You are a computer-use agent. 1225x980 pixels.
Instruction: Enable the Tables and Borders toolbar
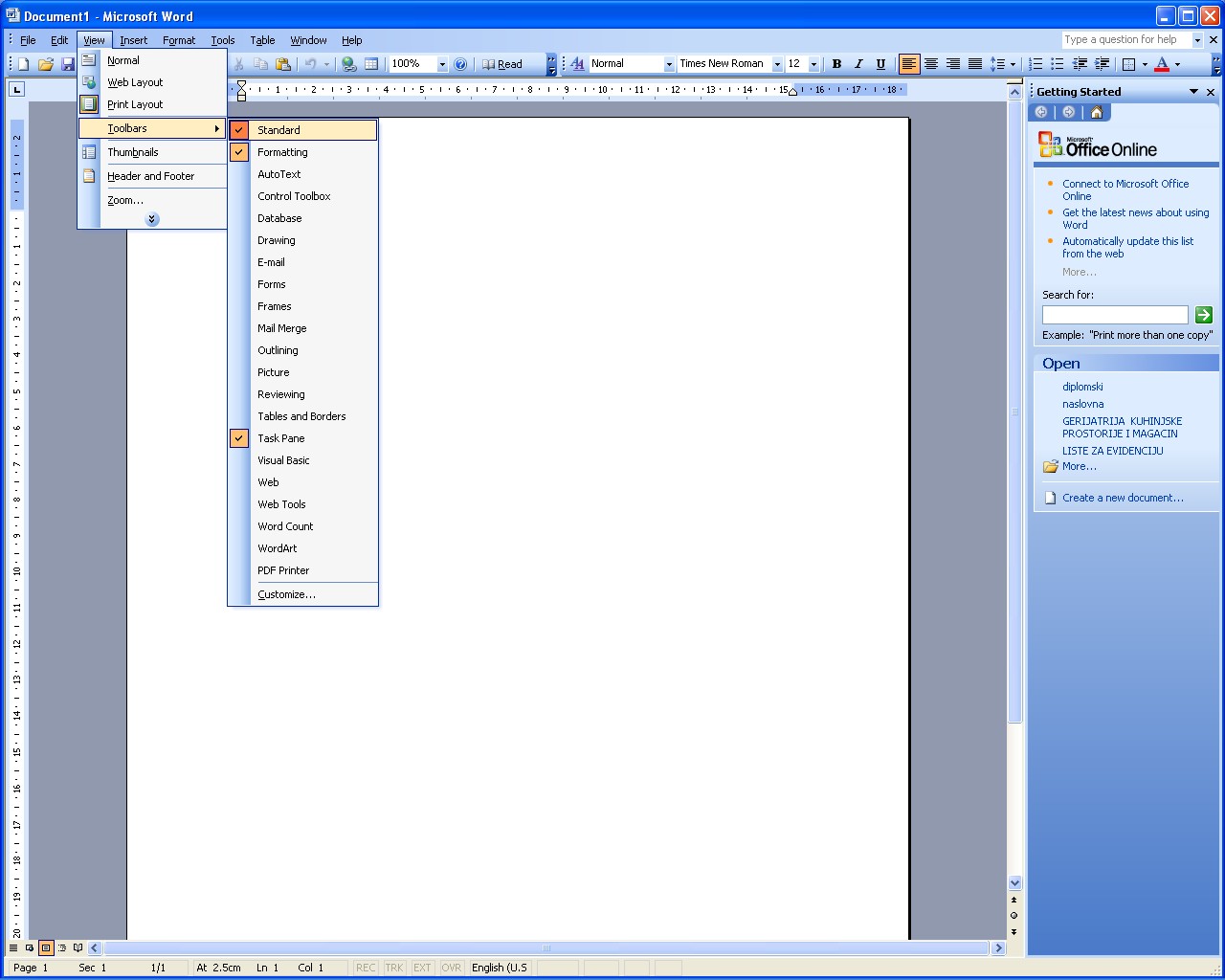tap(303, 416)
